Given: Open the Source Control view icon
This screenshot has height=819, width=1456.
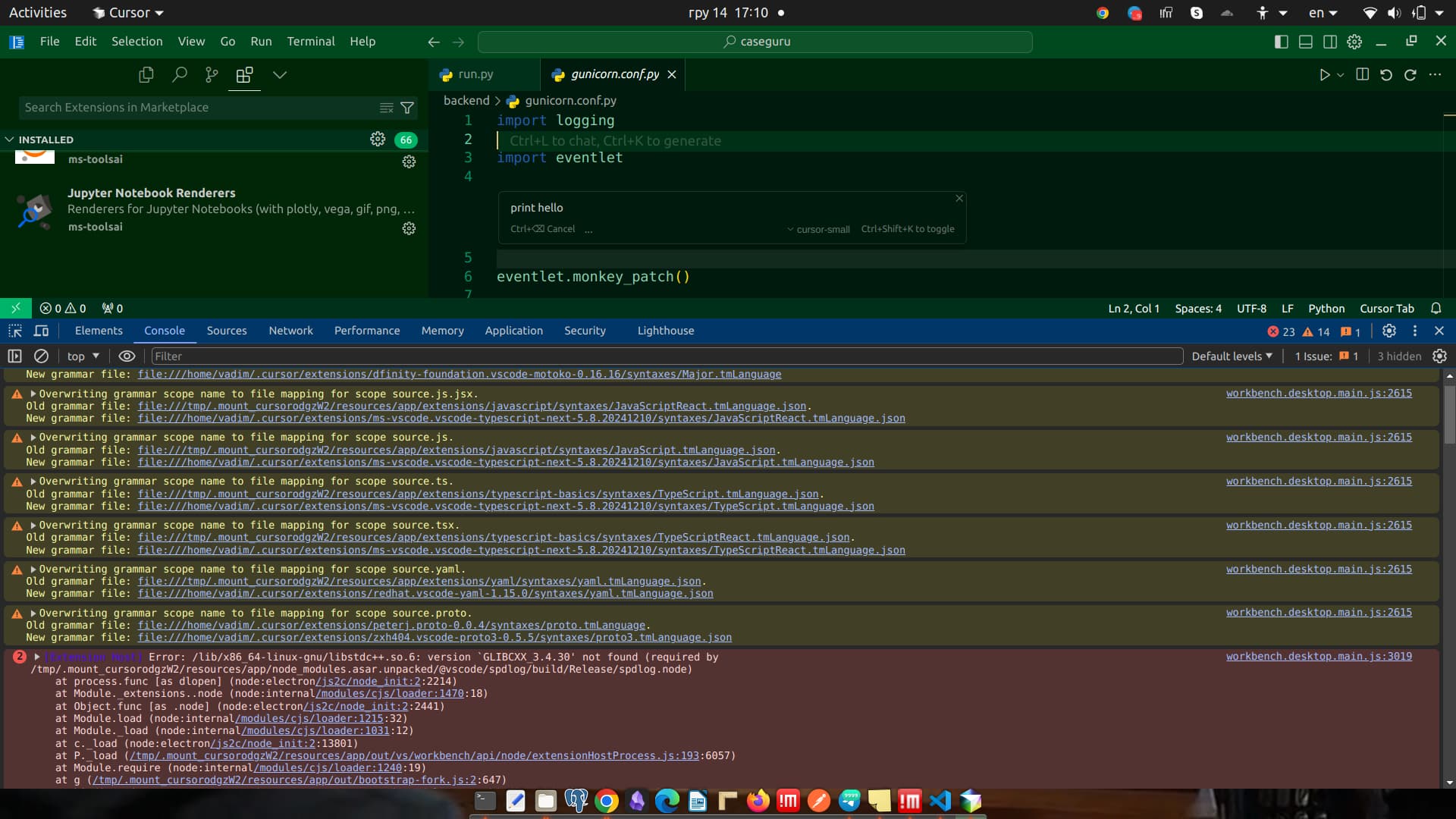Looking at the screenshot, I should 212,74.
